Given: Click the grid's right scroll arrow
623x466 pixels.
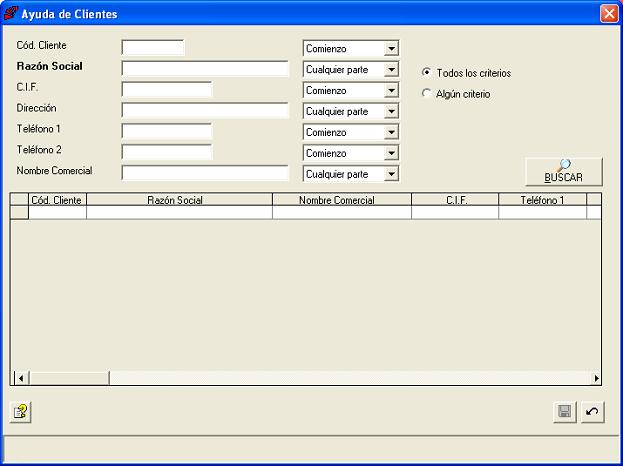Looking at the screenshot, I should pyautogui.click(x=596, y=378).
